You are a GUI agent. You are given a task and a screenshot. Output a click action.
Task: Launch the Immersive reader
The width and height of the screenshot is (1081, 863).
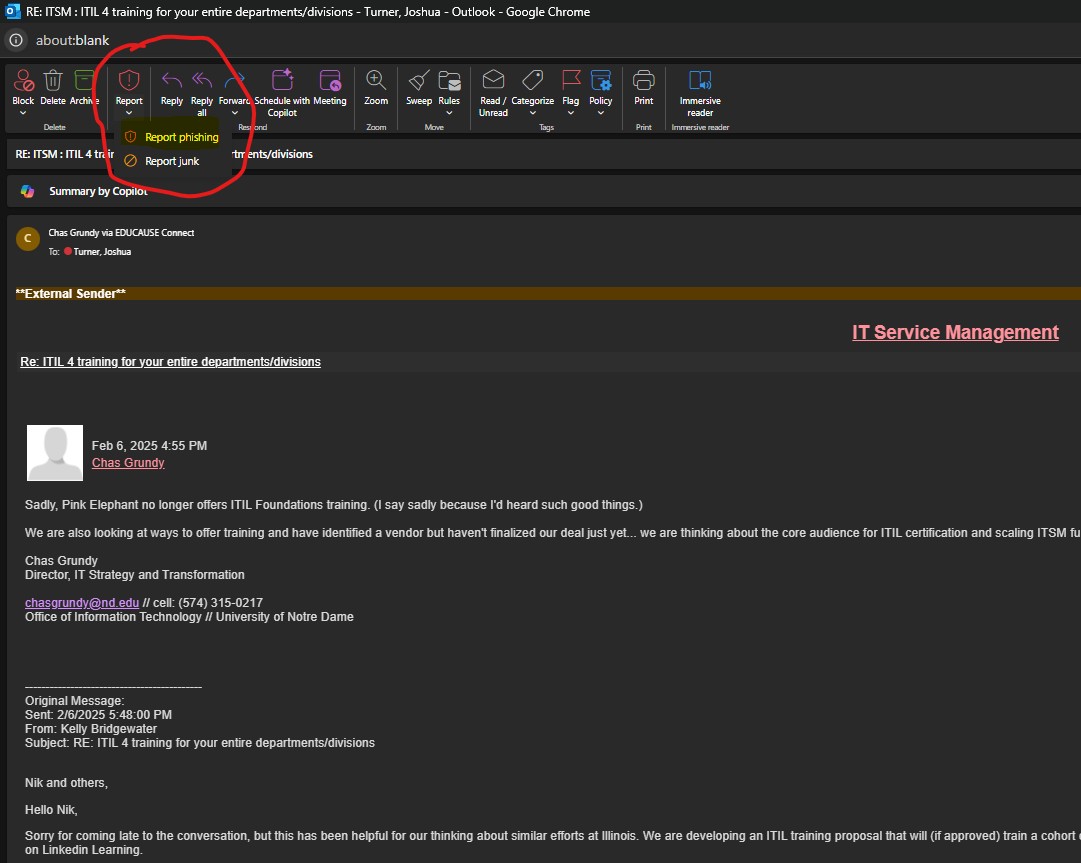click(700, 81)
